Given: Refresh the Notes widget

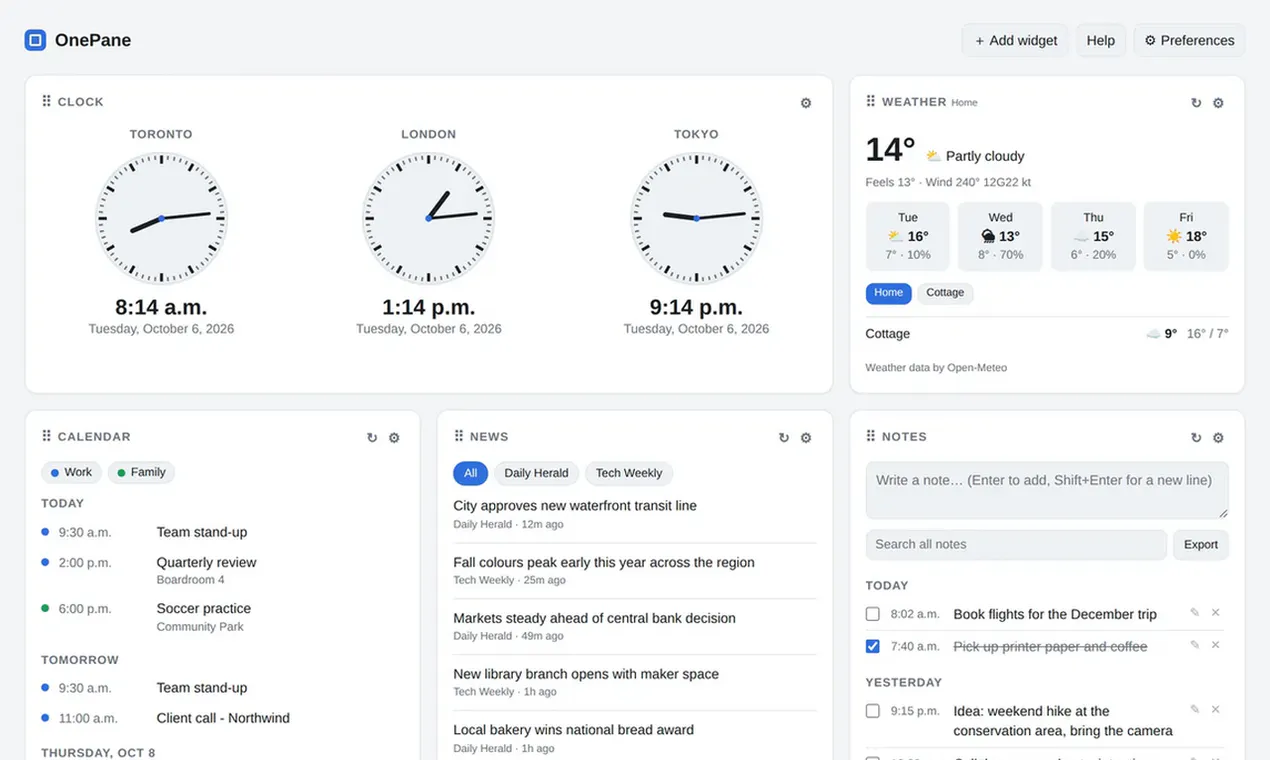Looking at the screenshot, I should [1196, 438].
